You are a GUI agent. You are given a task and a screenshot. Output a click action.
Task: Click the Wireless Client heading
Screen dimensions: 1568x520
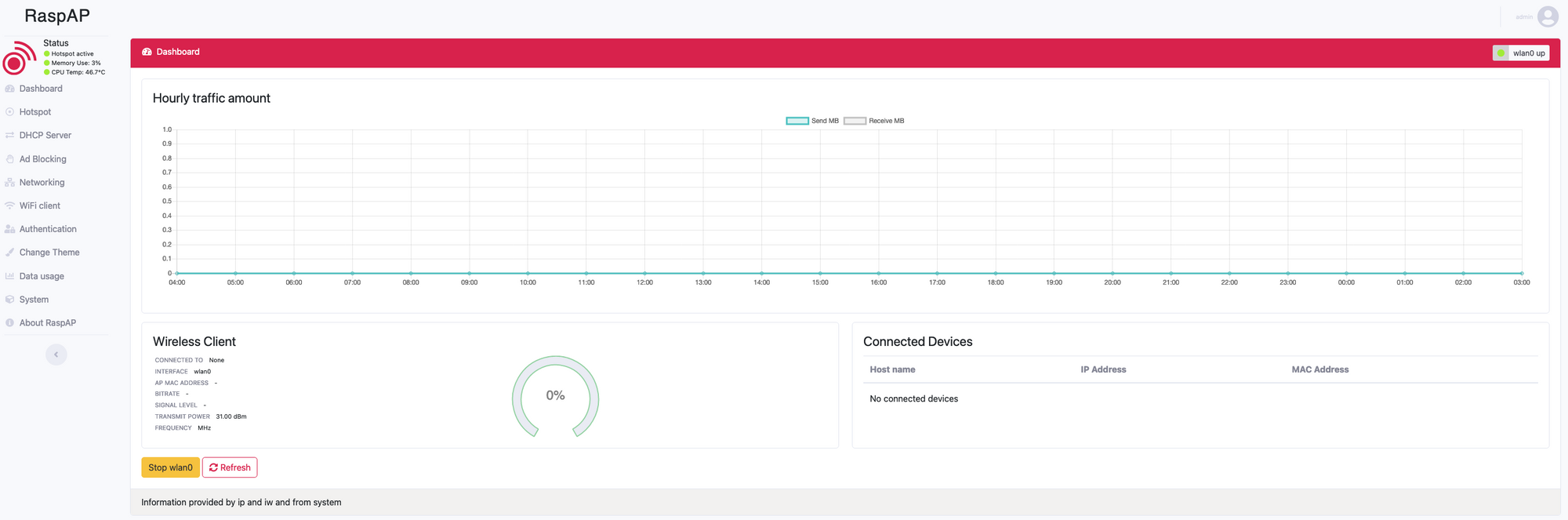[194, 342]
